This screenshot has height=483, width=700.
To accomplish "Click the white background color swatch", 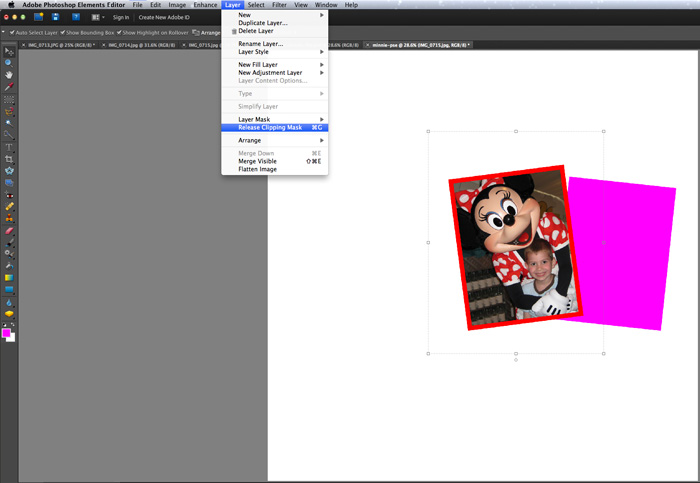I will point(12,338).
